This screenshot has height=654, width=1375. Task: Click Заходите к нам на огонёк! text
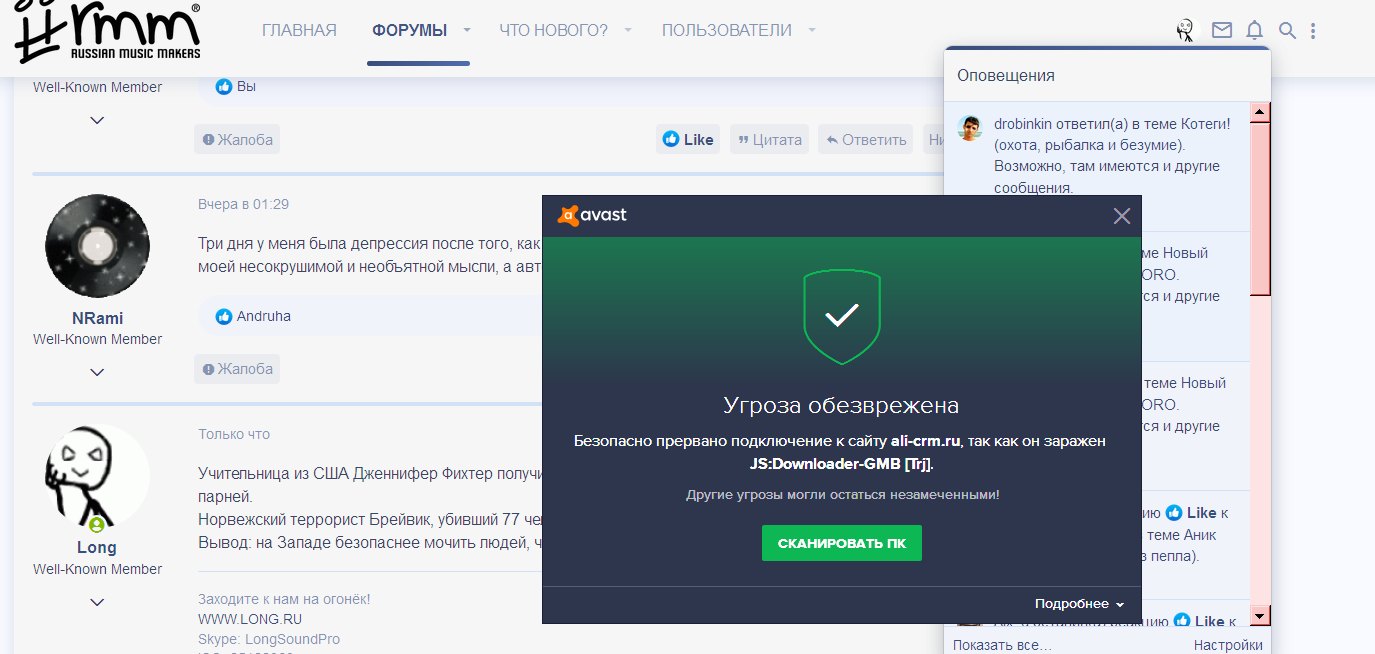(x=284, y=599)
